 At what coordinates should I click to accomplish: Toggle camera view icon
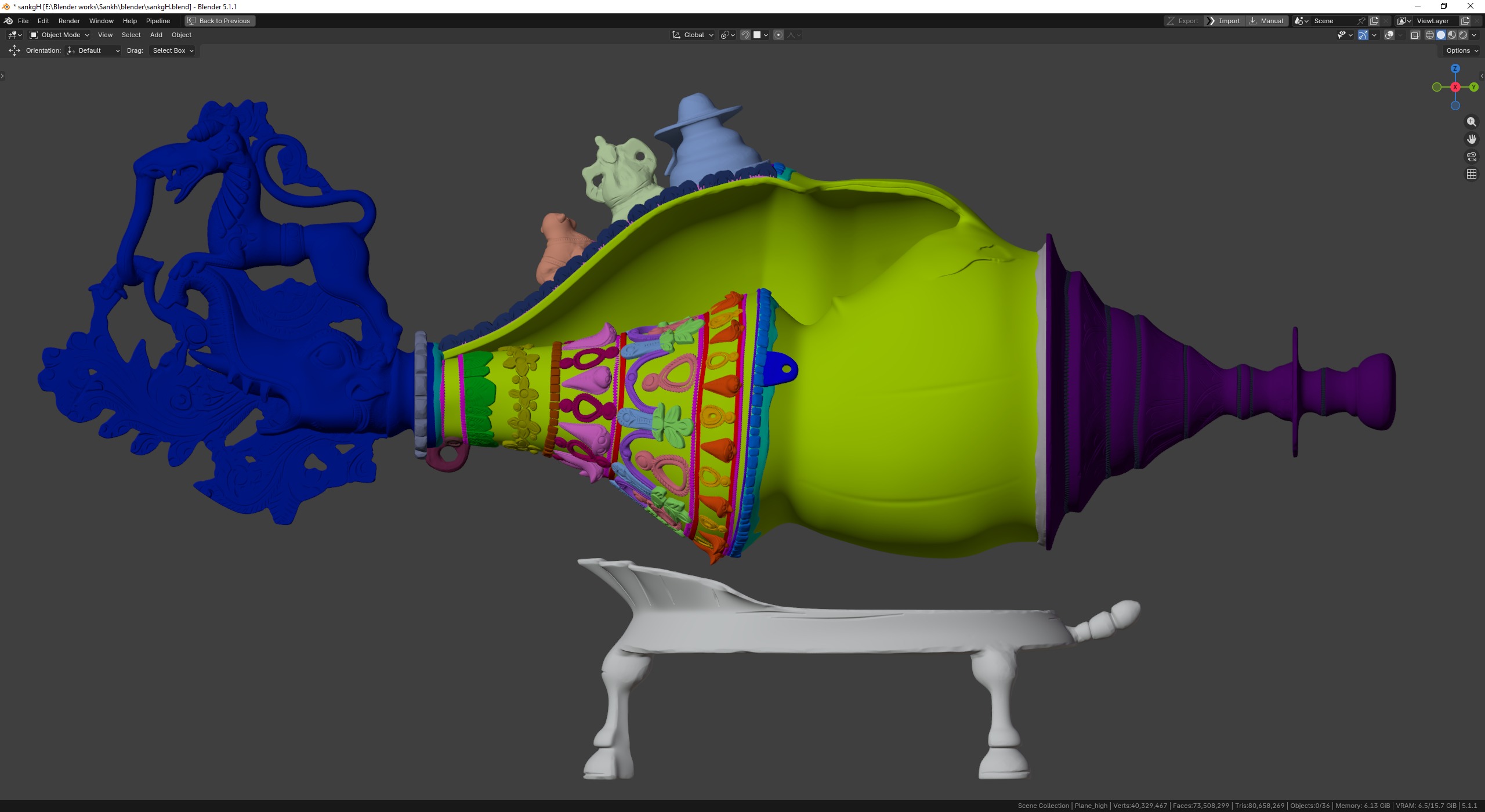(x=1472, y=157)
